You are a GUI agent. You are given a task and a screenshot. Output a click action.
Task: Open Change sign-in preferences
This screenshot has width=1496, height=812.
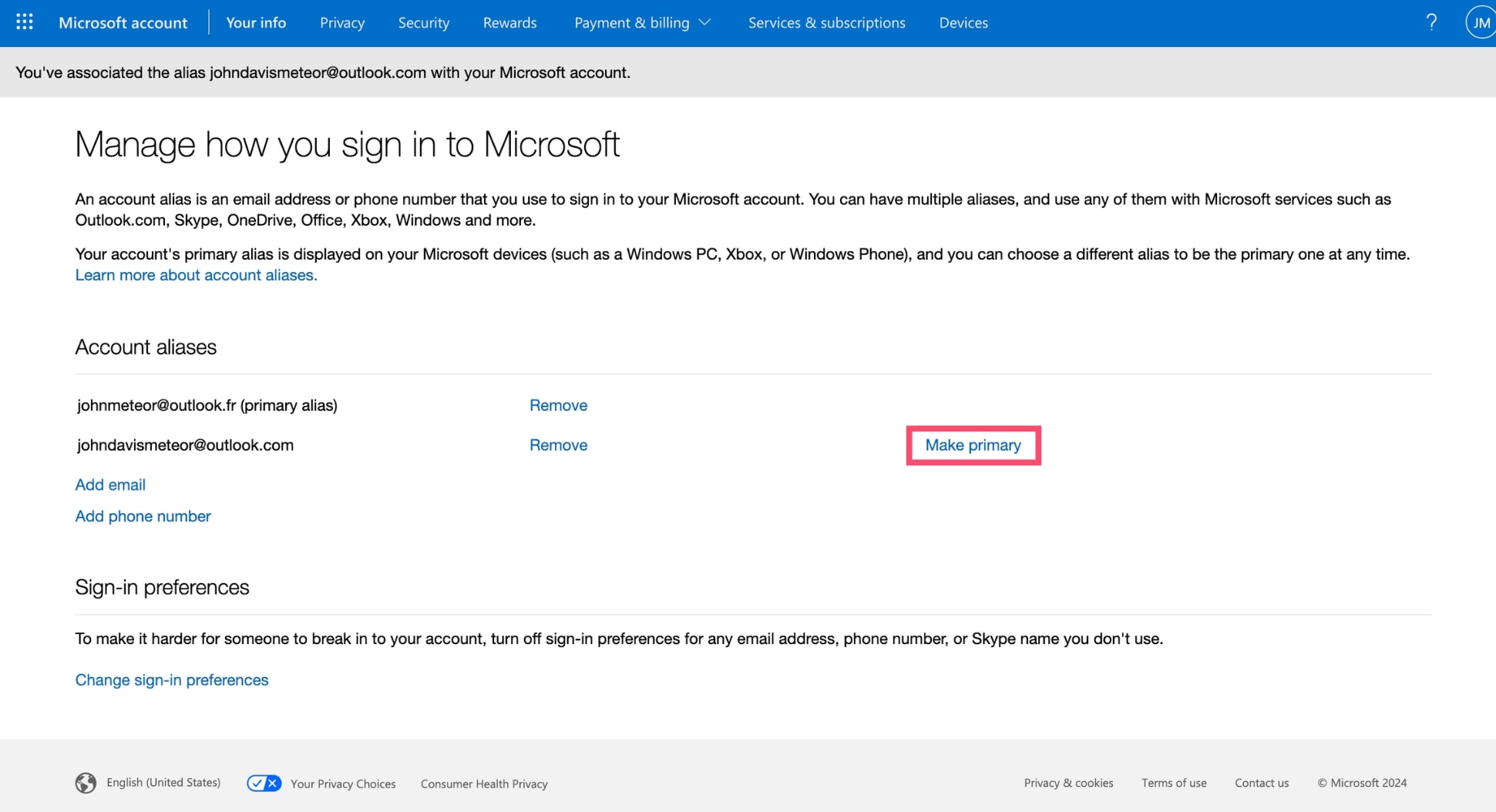pos(171,679)
